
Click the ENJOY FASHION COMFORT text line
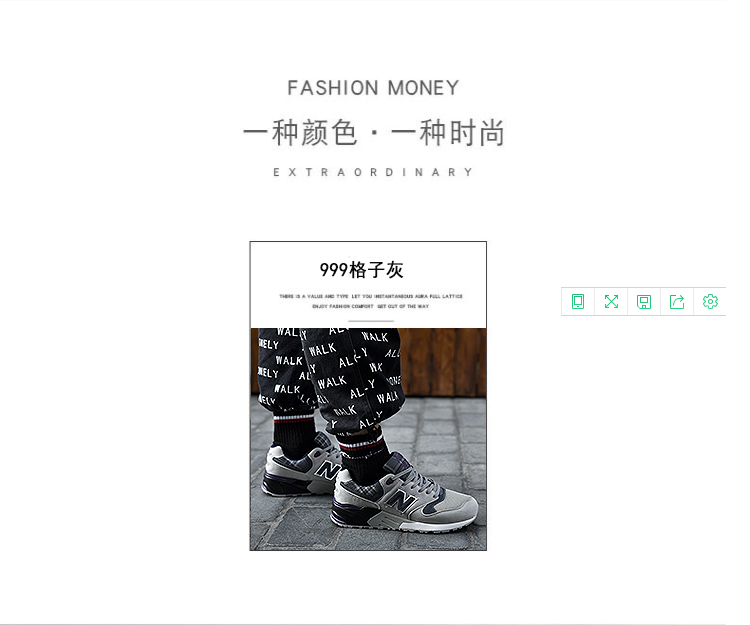click(x=371, y=307)
